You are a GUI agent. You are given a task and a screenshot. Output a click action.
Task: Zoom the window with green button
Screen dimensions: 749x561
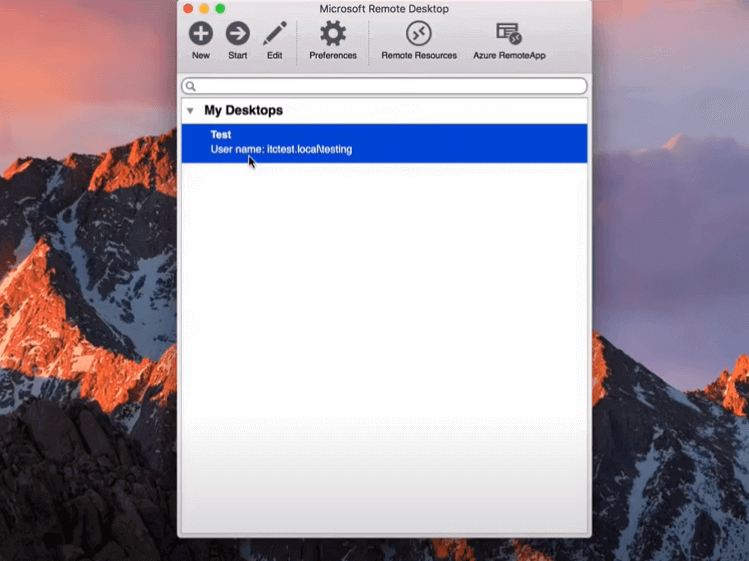[x=220, y=9]
